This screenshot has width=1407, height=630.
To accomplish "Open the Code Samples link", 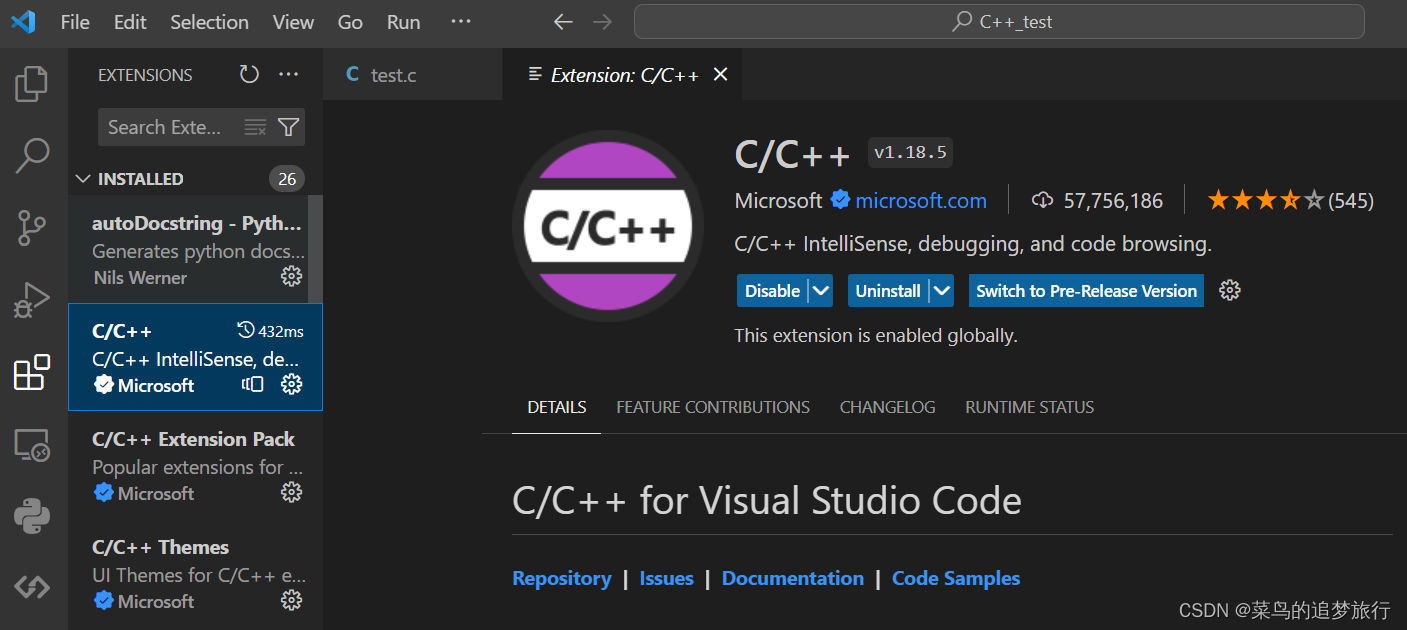I will coord(956,578).
